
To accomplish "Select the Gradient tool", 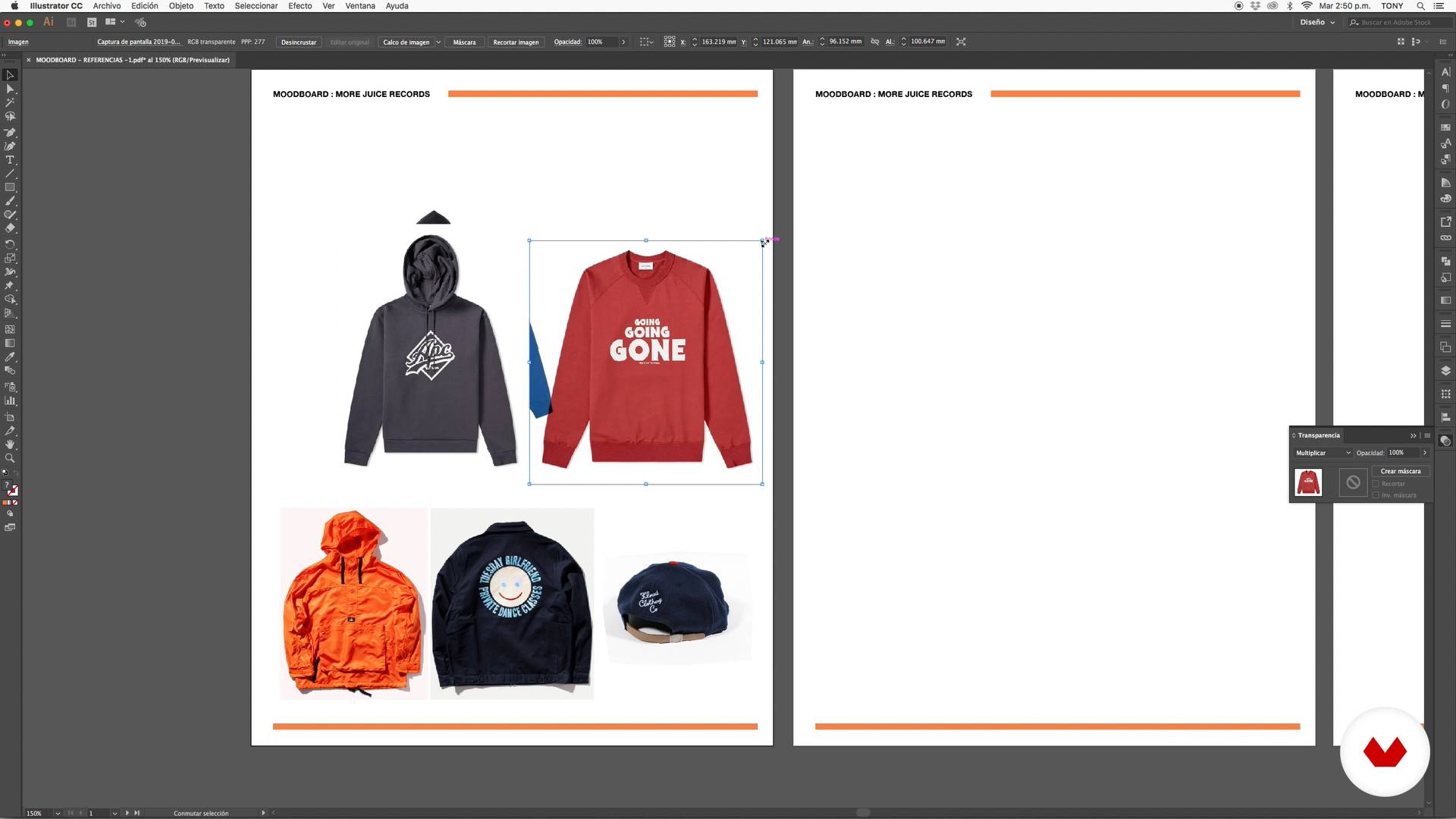I will (x=10, y=343).
